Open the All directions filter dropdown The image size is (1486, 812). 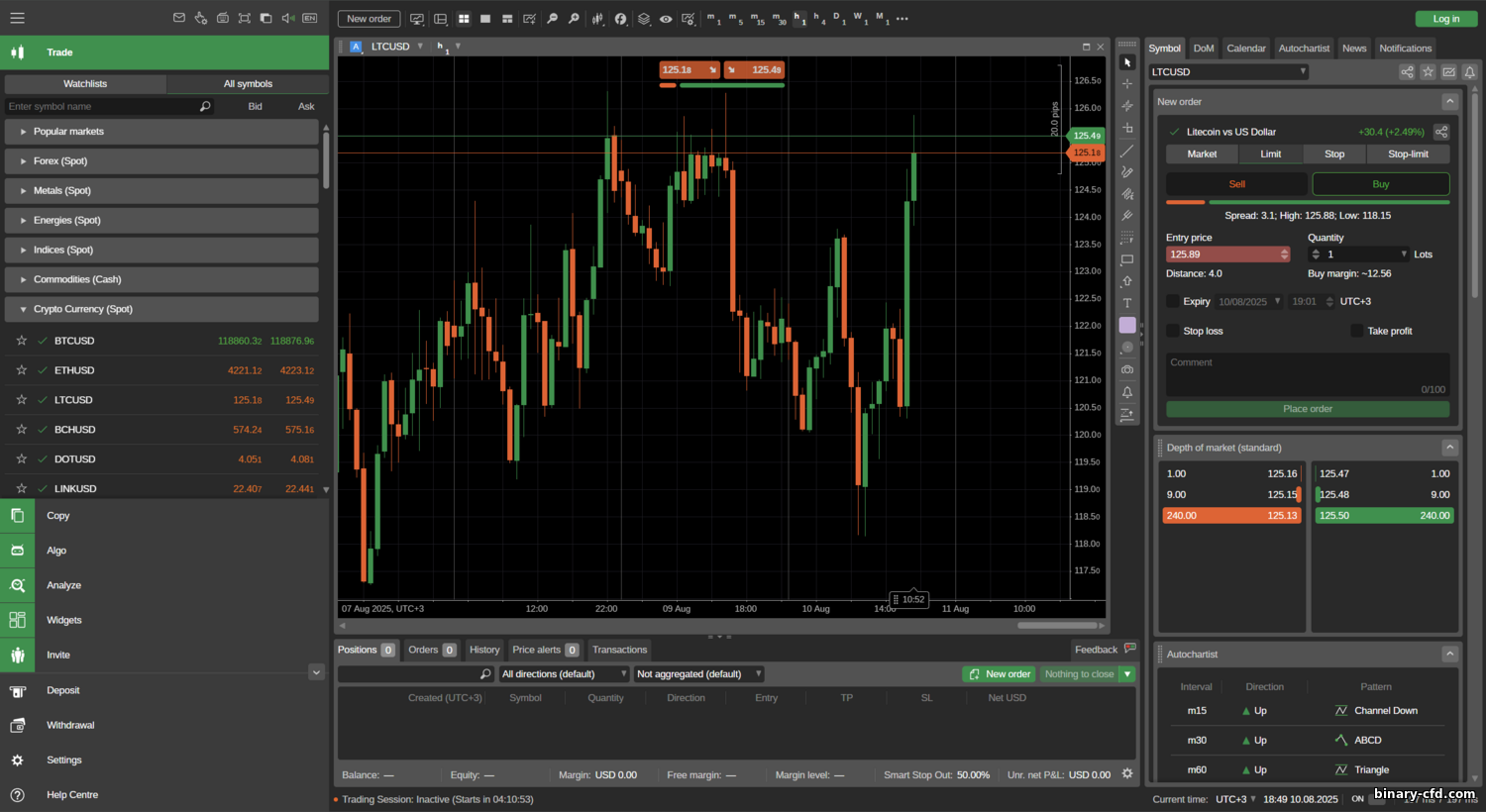564,674
